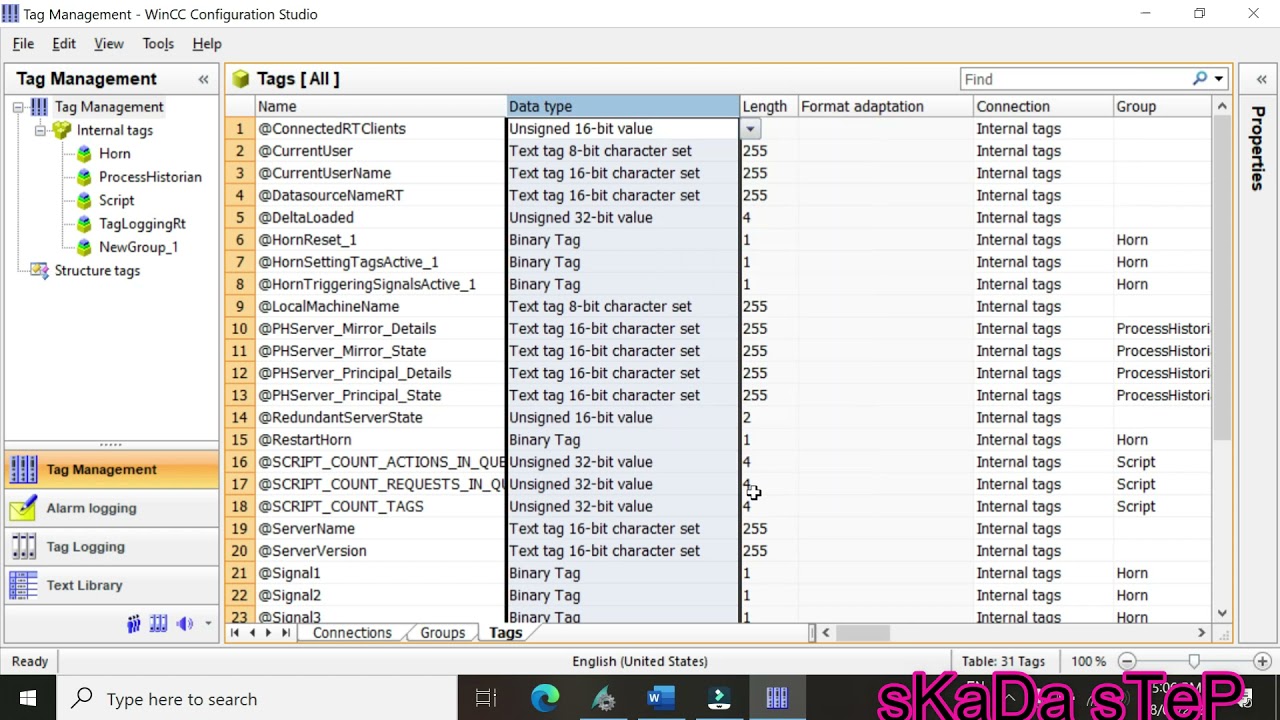Click the user archive icon in navigation footer
The image size is (1280, 720).
coord(158,624)
